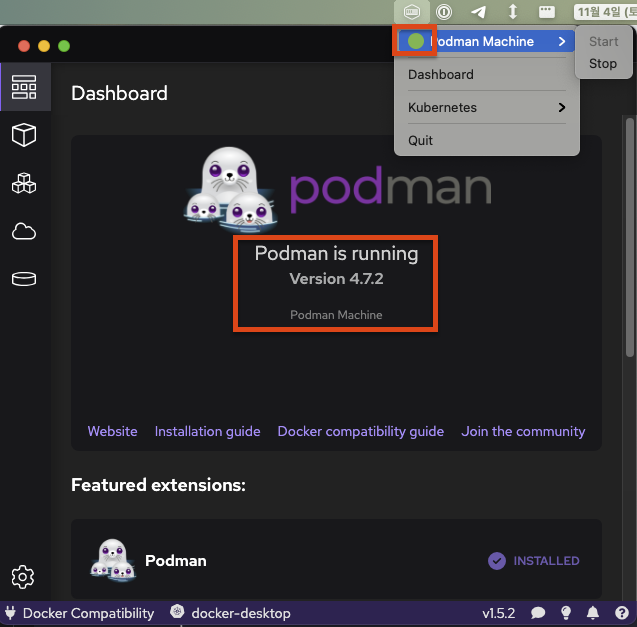
Task: Click the up-down arrow icon in the menu bar
Action: point(513,12)
